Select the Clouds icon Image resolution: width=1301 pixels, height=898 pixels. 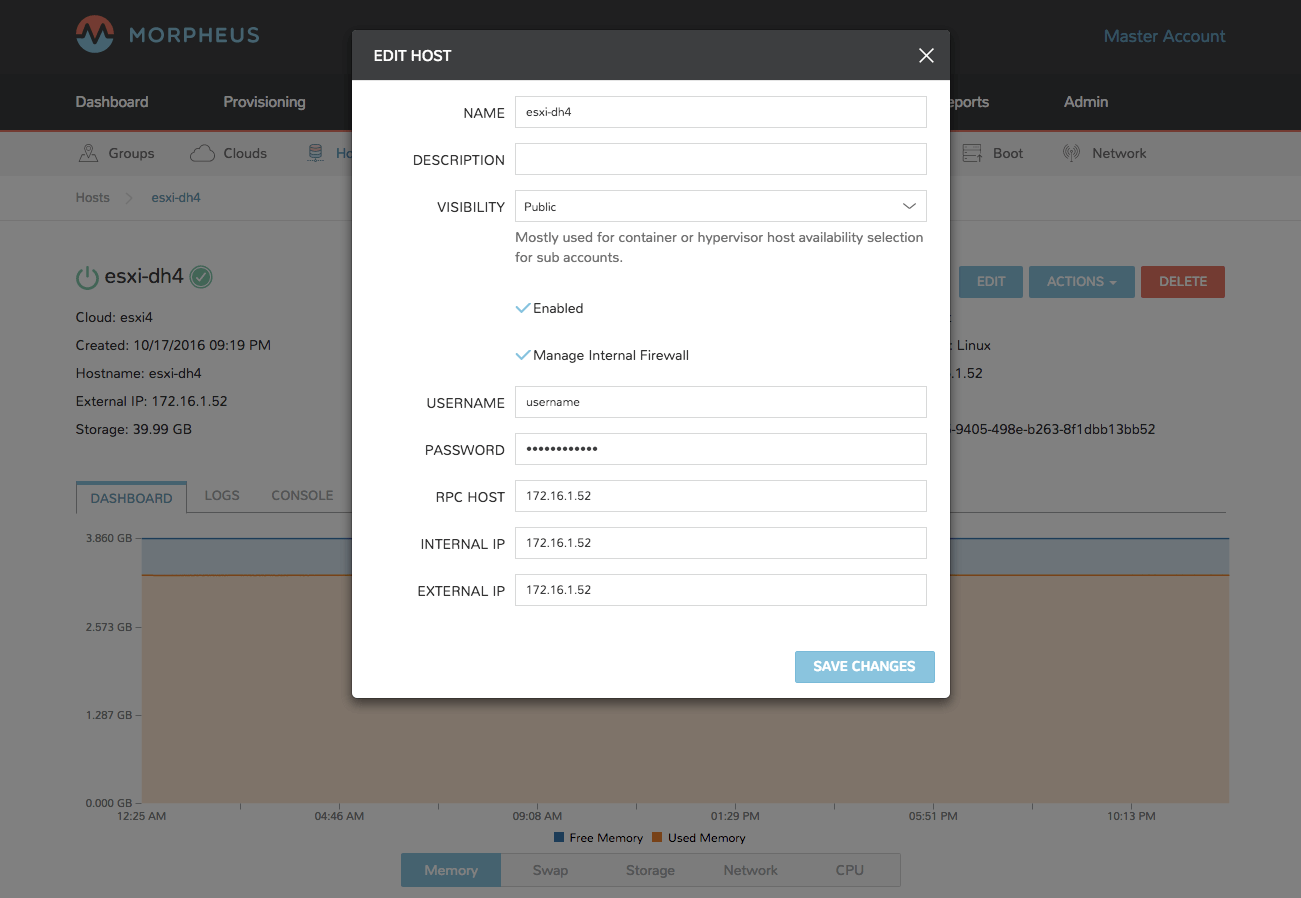[x=201, y=153]
